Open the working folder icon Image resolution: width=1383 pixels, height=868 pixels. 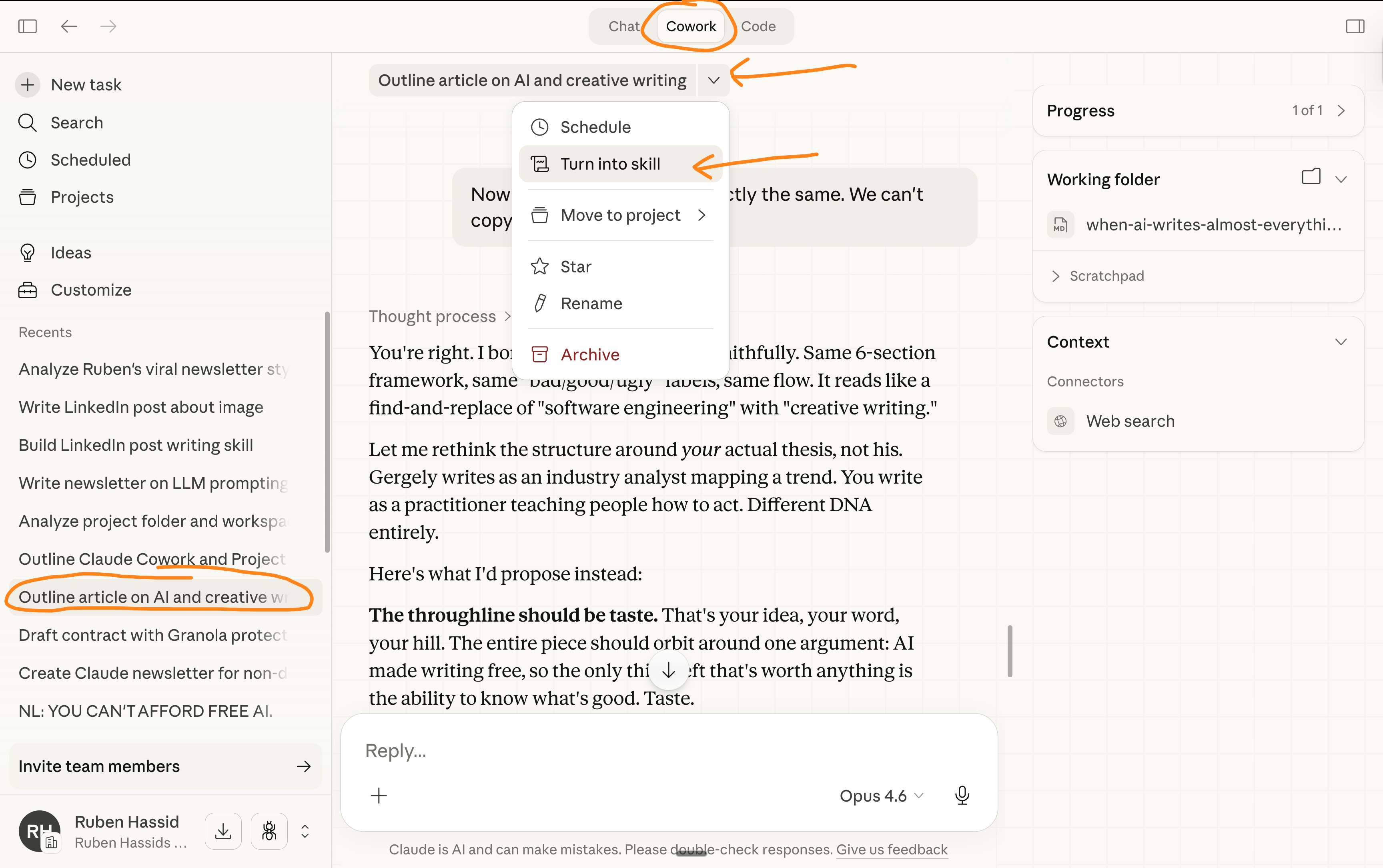tap(1311, 177)
